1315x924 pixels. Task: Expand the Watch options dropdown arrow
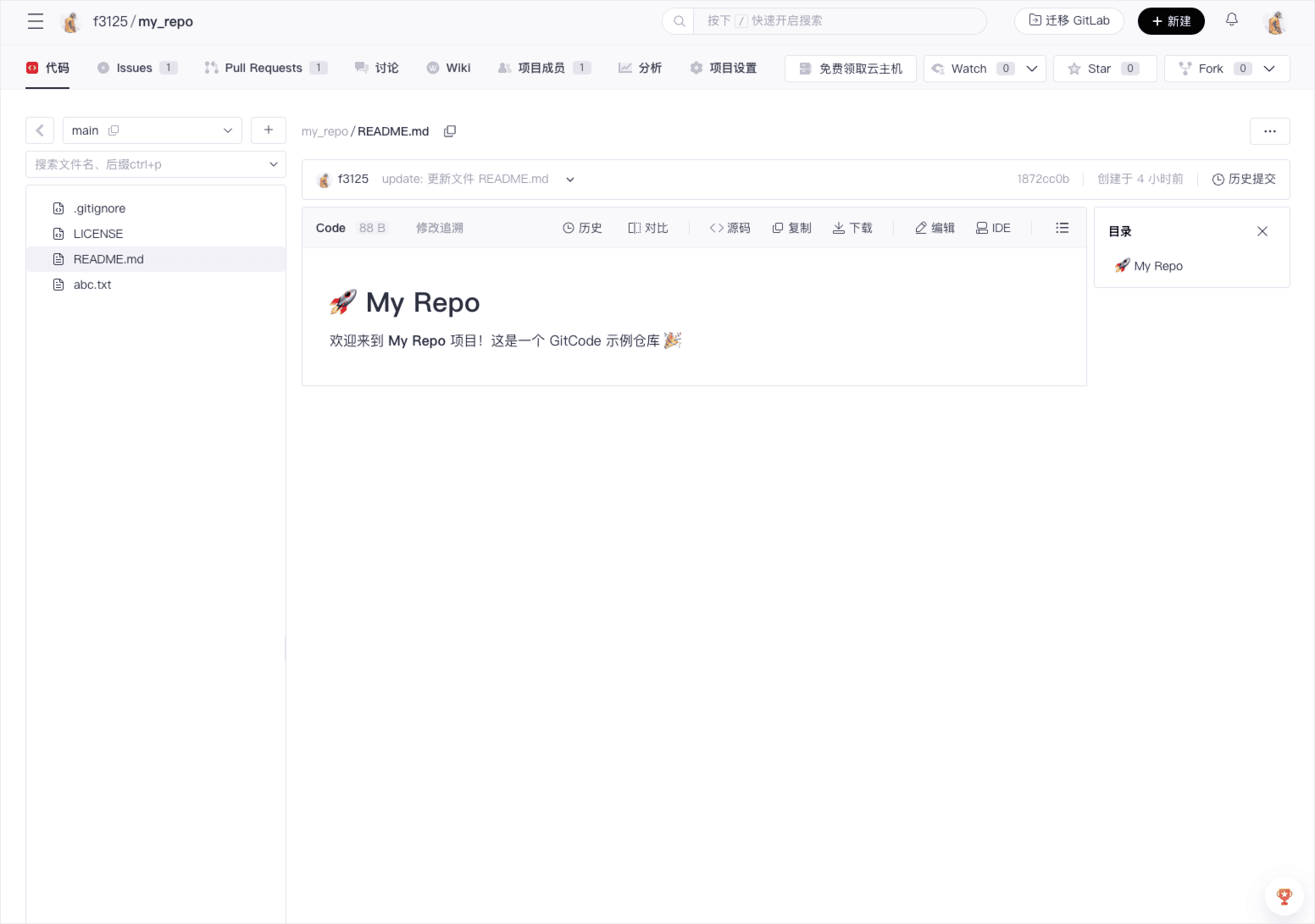(x=1031, y=69)
